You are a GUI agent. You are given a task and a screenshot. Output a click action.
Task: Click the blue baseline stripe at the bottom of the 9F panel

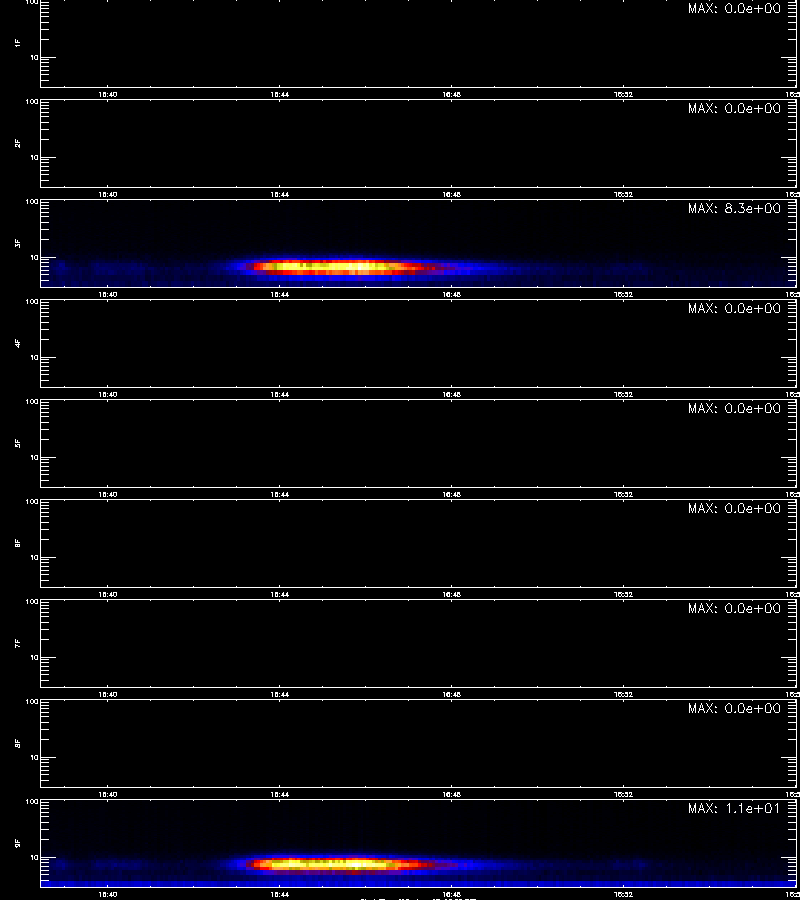(418, 884)
